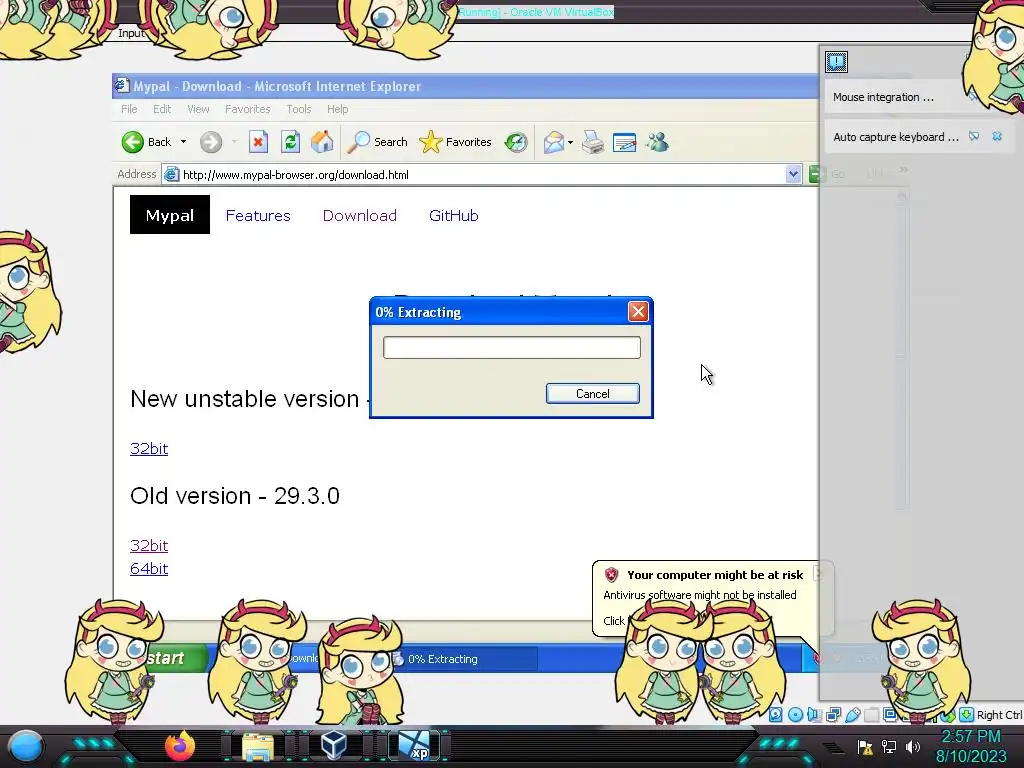This screenshot has height=768, width=1024.
Task: Click the Print icon in IE toolbar
Action: tap(593, 142)
